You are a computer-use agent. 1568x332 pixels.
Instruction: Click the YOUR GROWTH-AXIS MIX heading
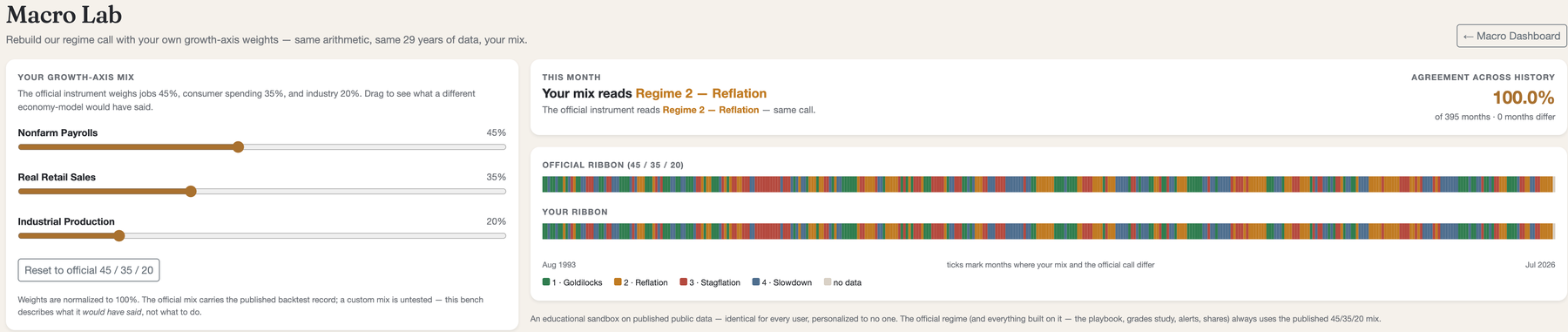pos(76,78)
